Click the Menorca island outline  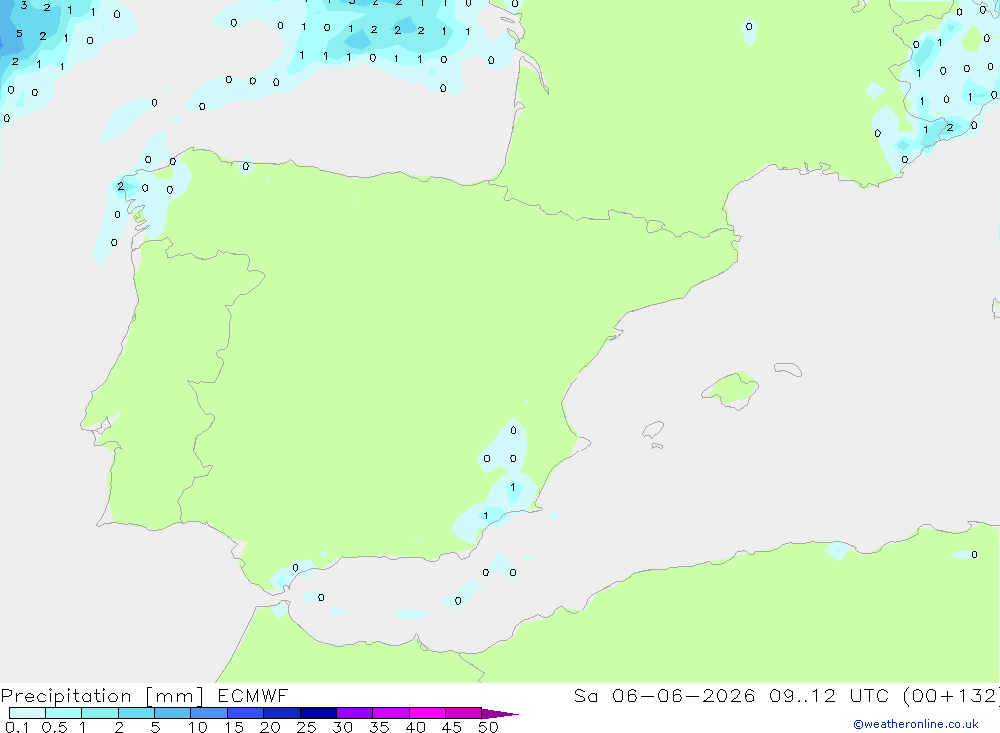(x=788, y=369)
